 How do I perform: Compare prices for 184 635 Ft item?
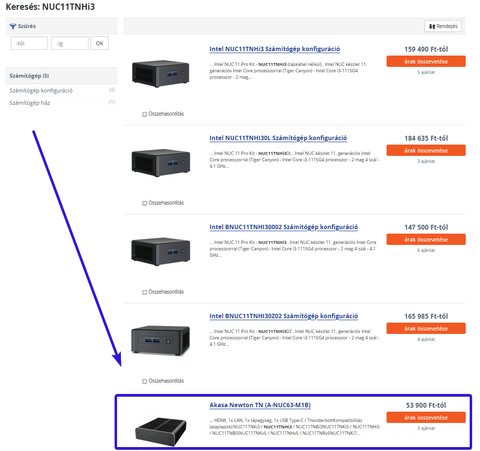pyautogui.click(x=426, y=150)
